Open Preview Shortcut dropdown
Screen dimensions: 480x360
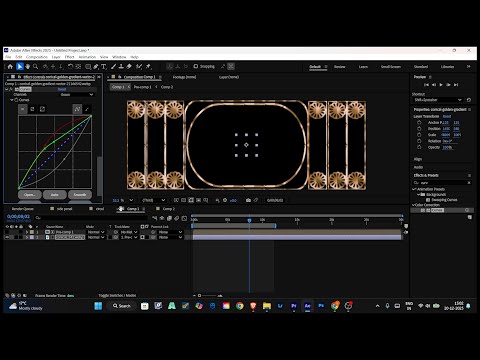tap(438, 100)
